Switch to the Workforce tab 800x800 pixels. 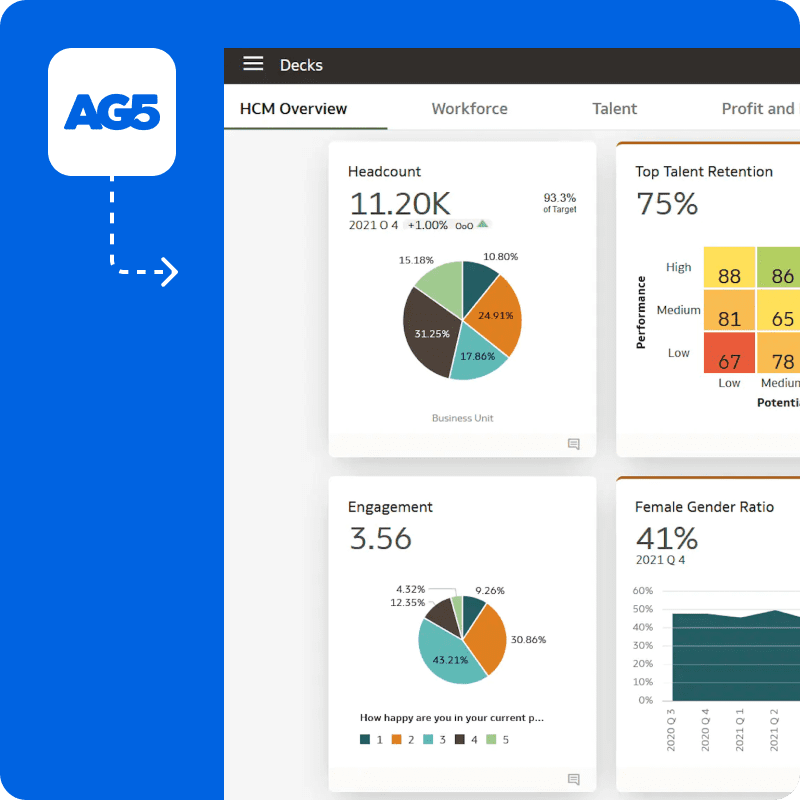469,109
